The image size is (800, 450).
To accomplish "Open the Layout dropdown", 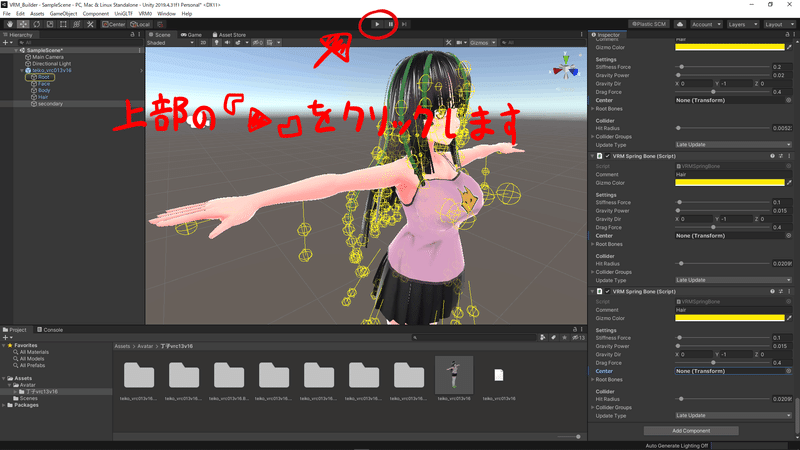I will pos(779,24).
